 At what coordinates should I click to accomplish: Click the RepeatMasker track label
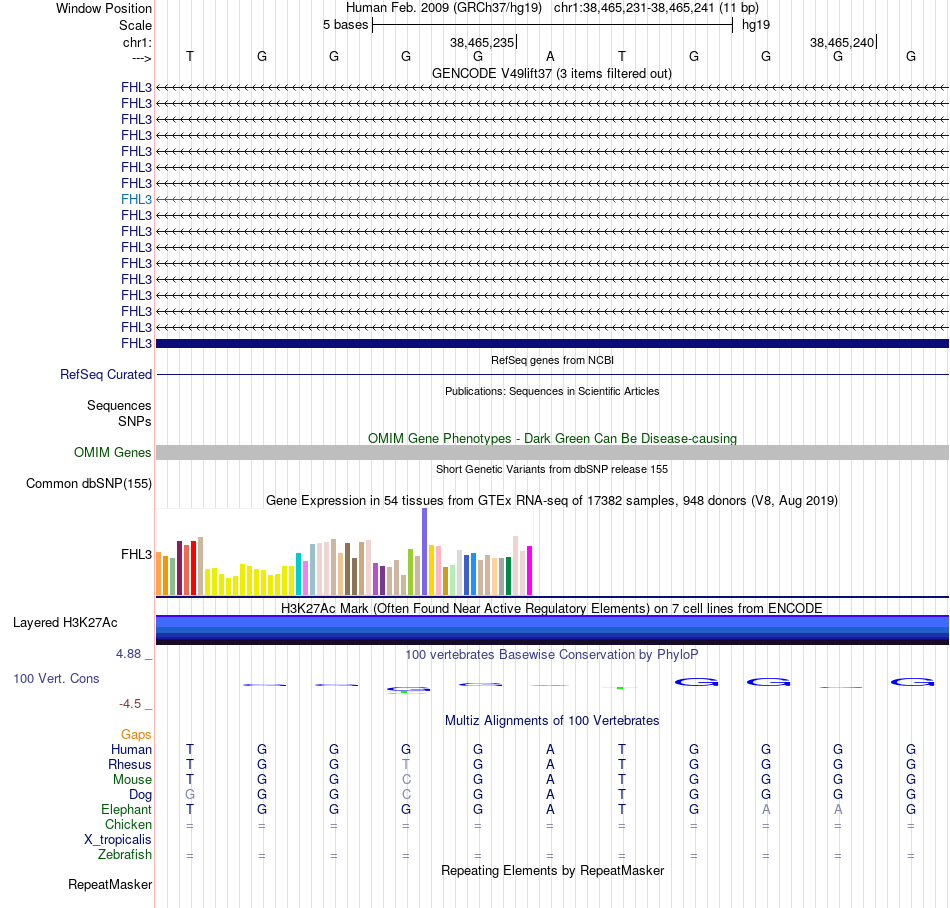[110, 884]
